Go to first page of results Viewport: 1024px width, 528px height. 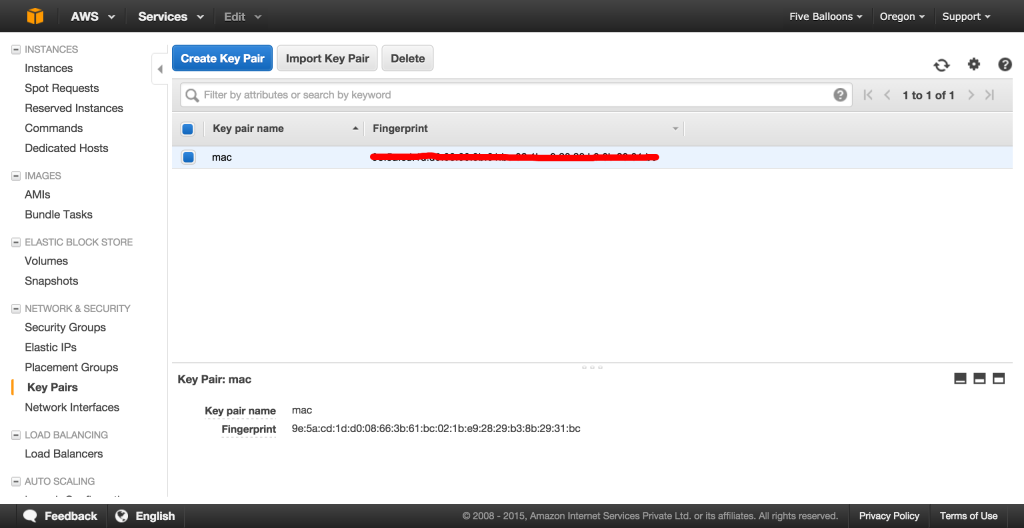(x=868, y=95)
